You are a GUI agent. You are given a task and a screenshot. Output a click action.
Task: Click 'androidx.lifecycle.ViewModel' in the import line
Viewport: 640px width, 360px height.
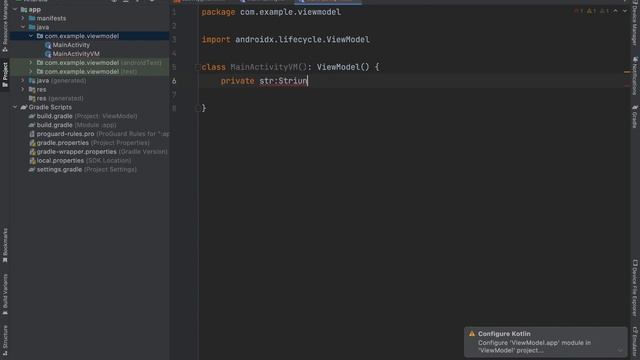coord(302,40)
